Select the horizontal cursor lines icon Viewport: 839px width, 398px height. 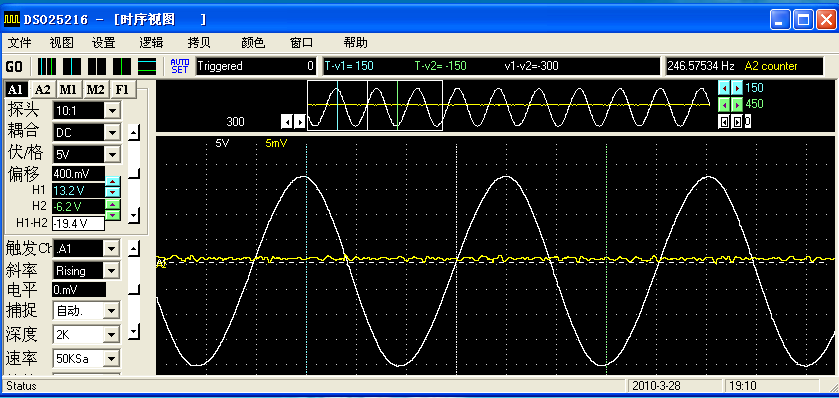click(147, 66)
